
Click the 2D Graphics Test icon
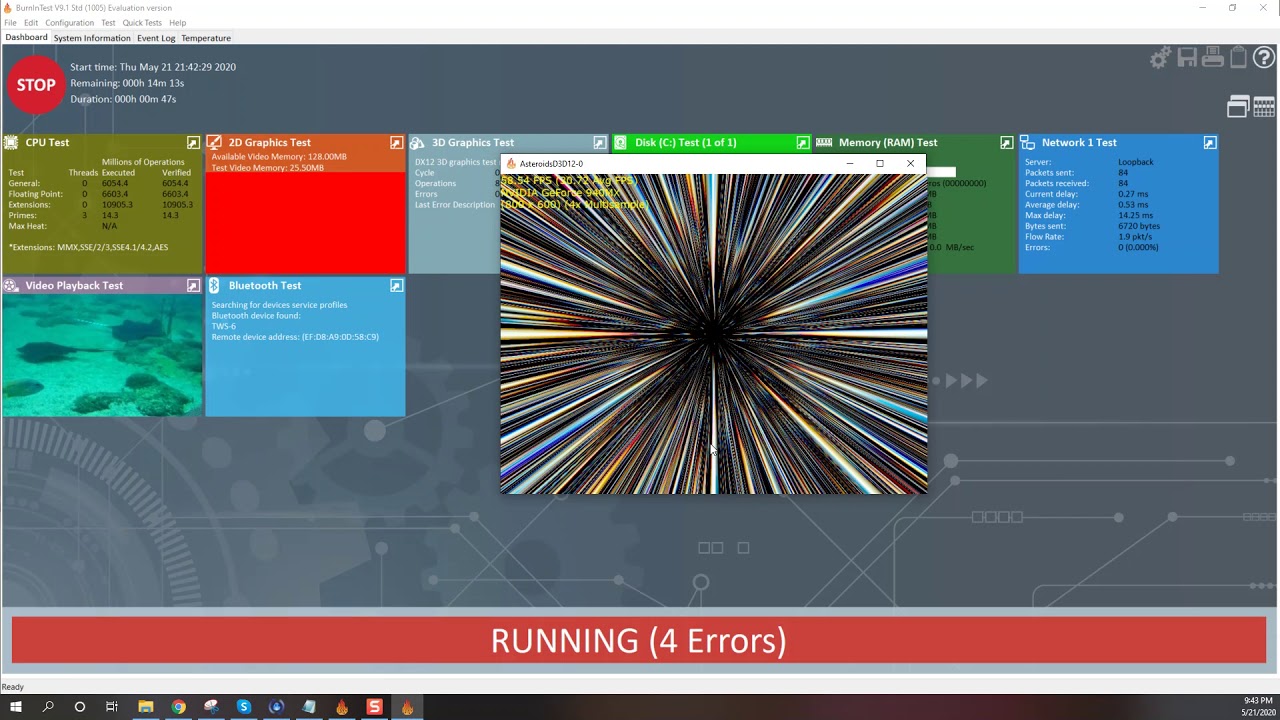tap(214, 143)
